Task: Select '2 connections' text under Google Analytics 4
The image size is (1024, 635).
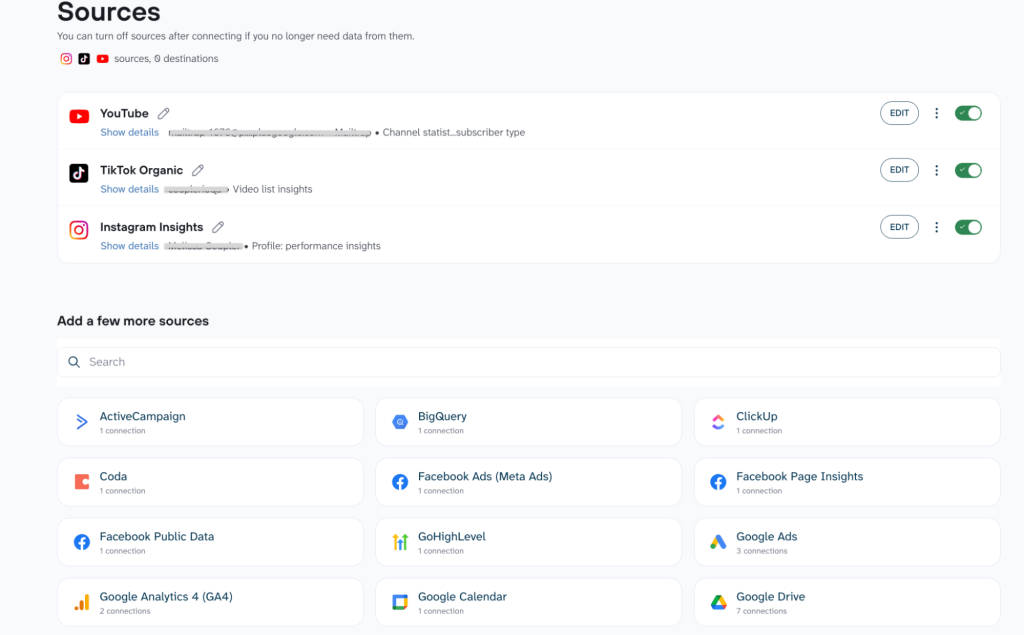Action: click(125, 611)
